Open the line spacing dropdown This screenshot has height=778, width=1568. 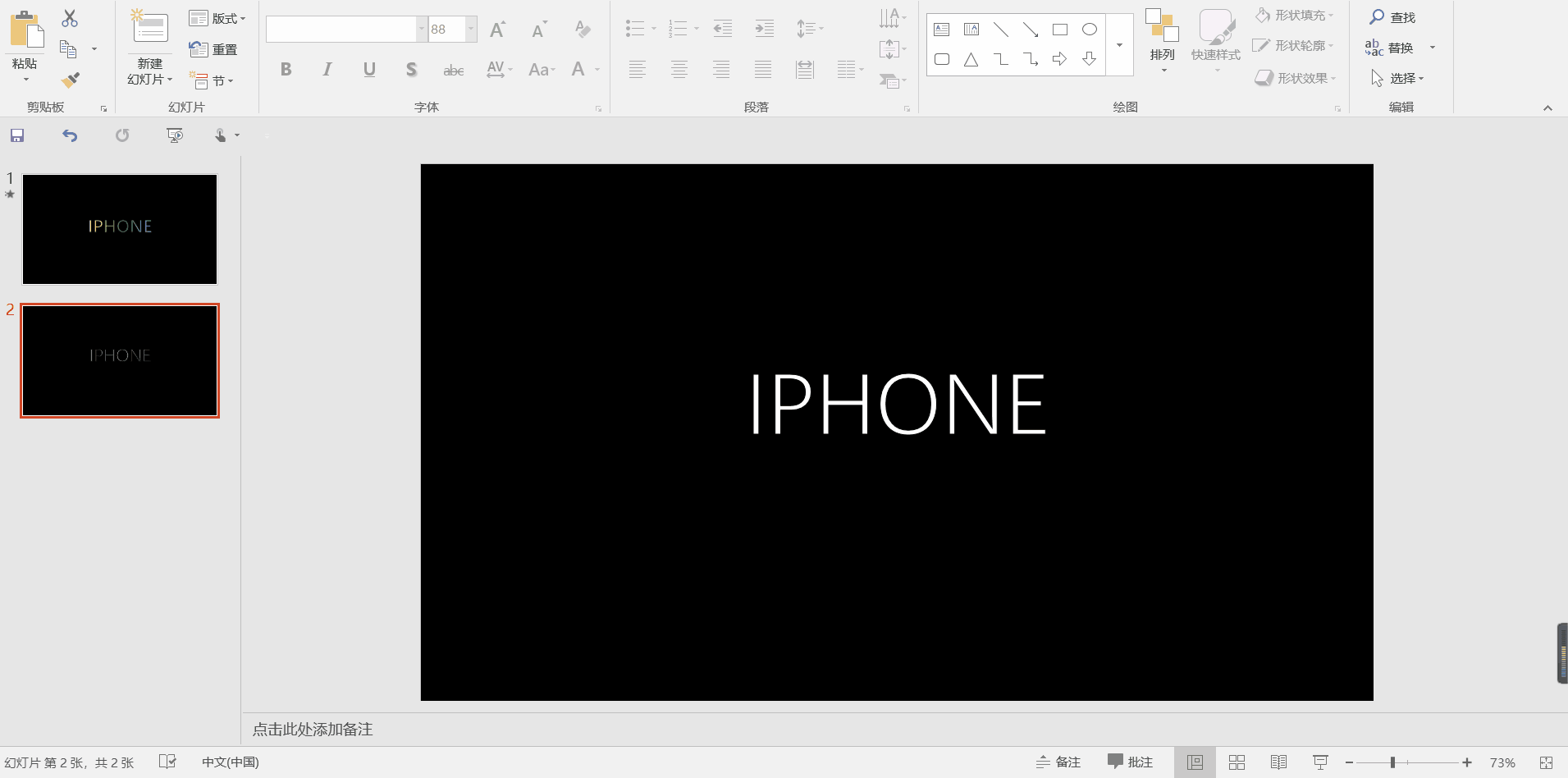pos(810,30)
